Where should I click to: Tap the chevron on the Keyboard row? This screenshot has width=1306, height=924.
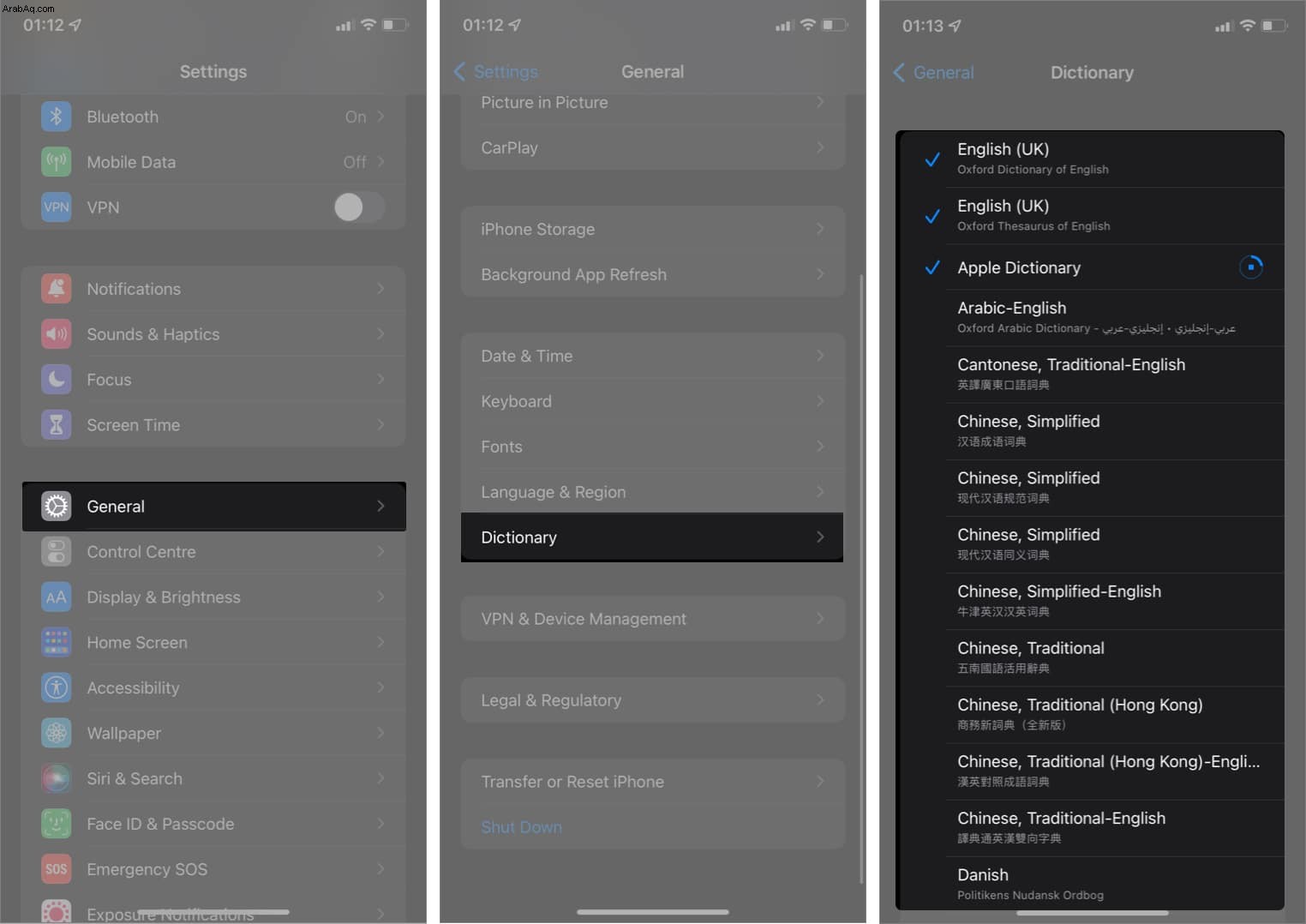(820, 401)
